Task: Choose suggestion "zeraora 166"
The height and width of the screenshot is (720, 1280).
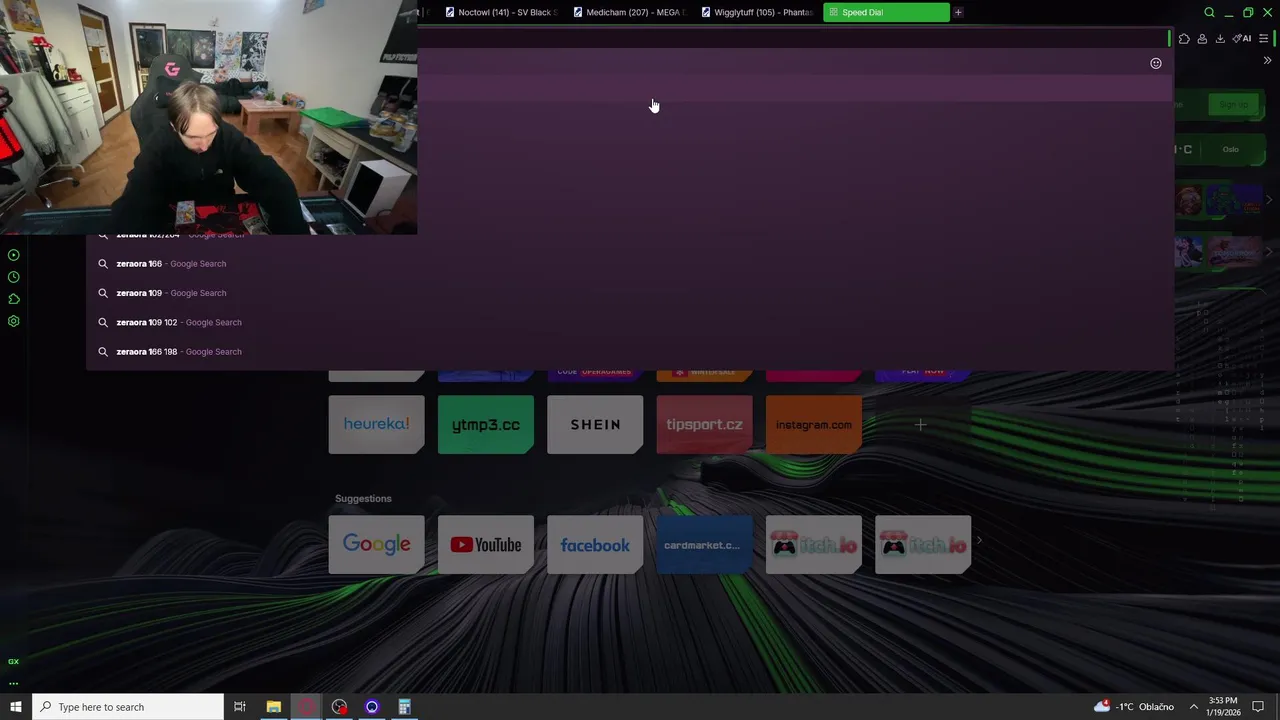Action: [630, 264]
